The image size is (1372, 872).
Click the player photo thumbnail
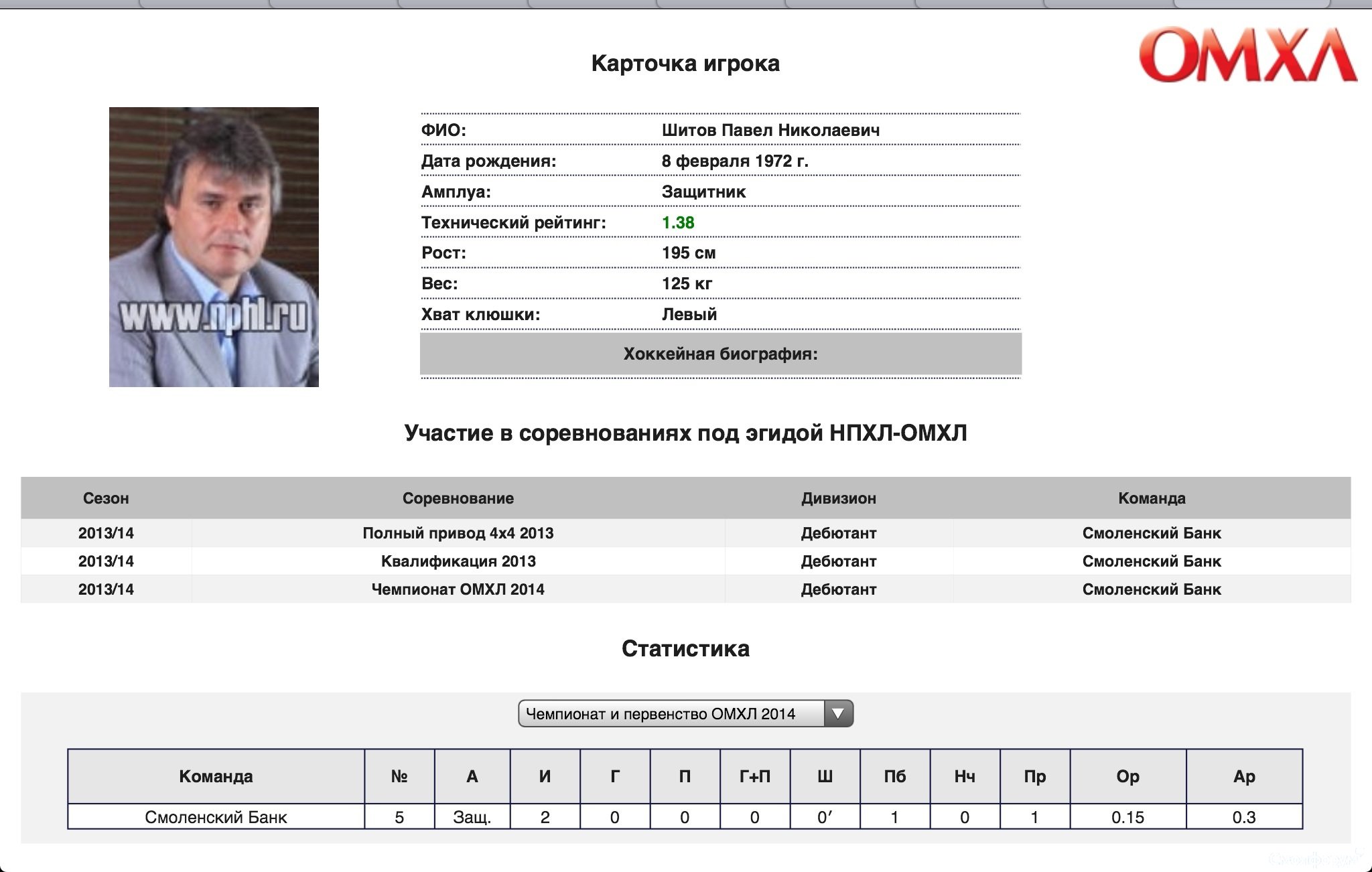pos(214,246)
